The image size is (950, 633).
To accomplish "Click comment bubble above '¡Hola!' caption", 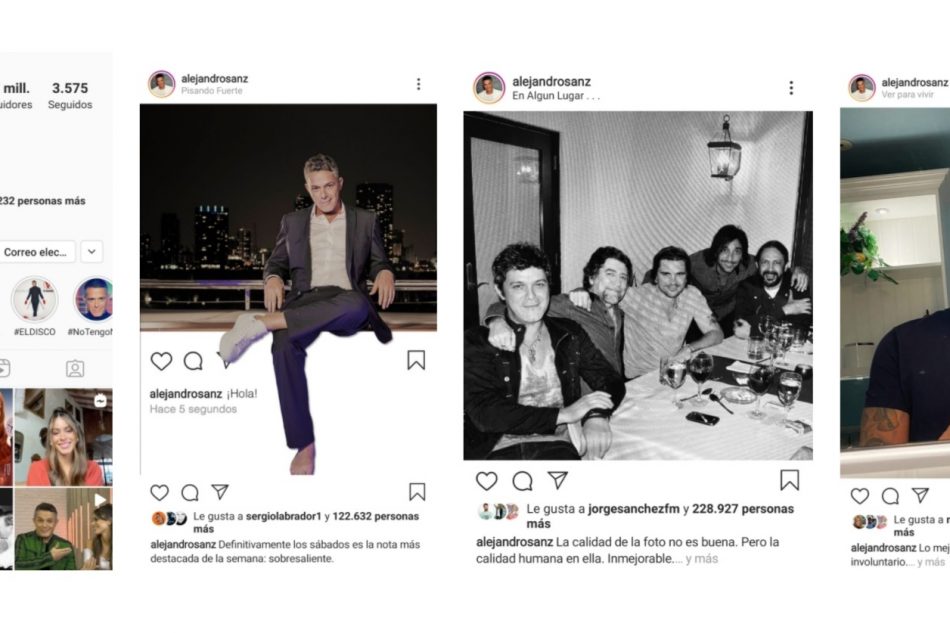I will click(x=193, y=361).
